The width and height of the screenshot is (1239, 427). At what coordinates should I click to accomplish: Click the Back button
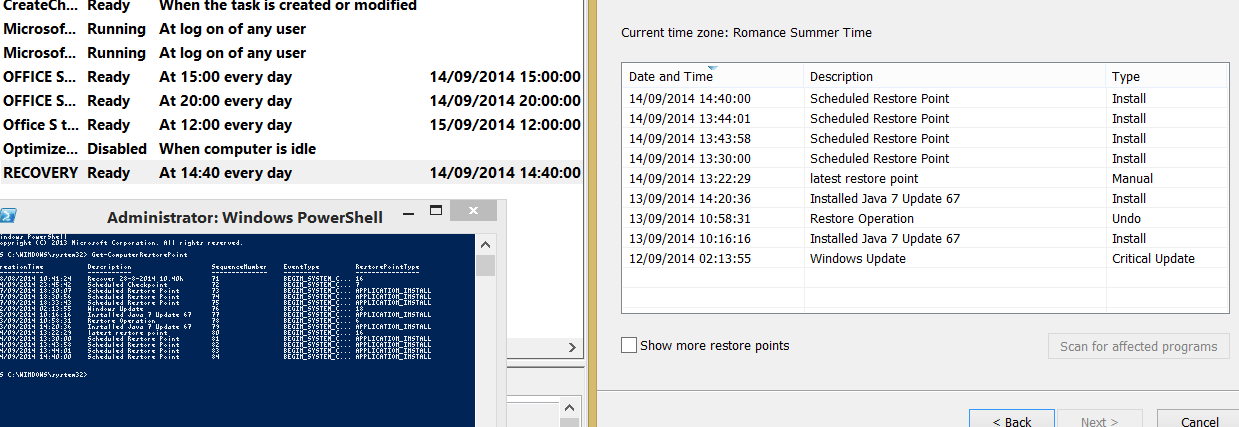click(1011, 420)
